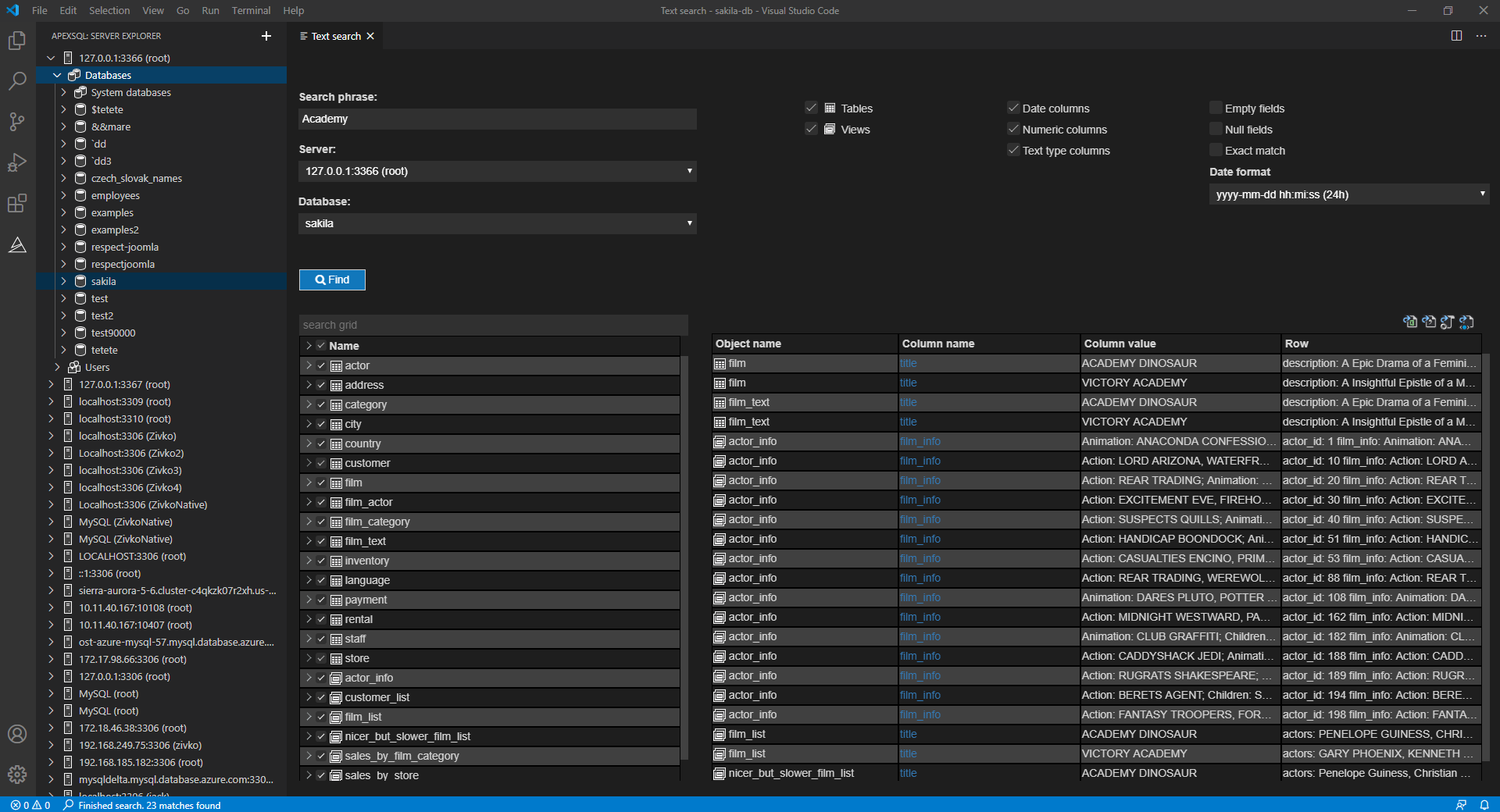The width and height of the screenshot is (1500, 812).
Task: Open the Extensions view
Action: [17, 204]
